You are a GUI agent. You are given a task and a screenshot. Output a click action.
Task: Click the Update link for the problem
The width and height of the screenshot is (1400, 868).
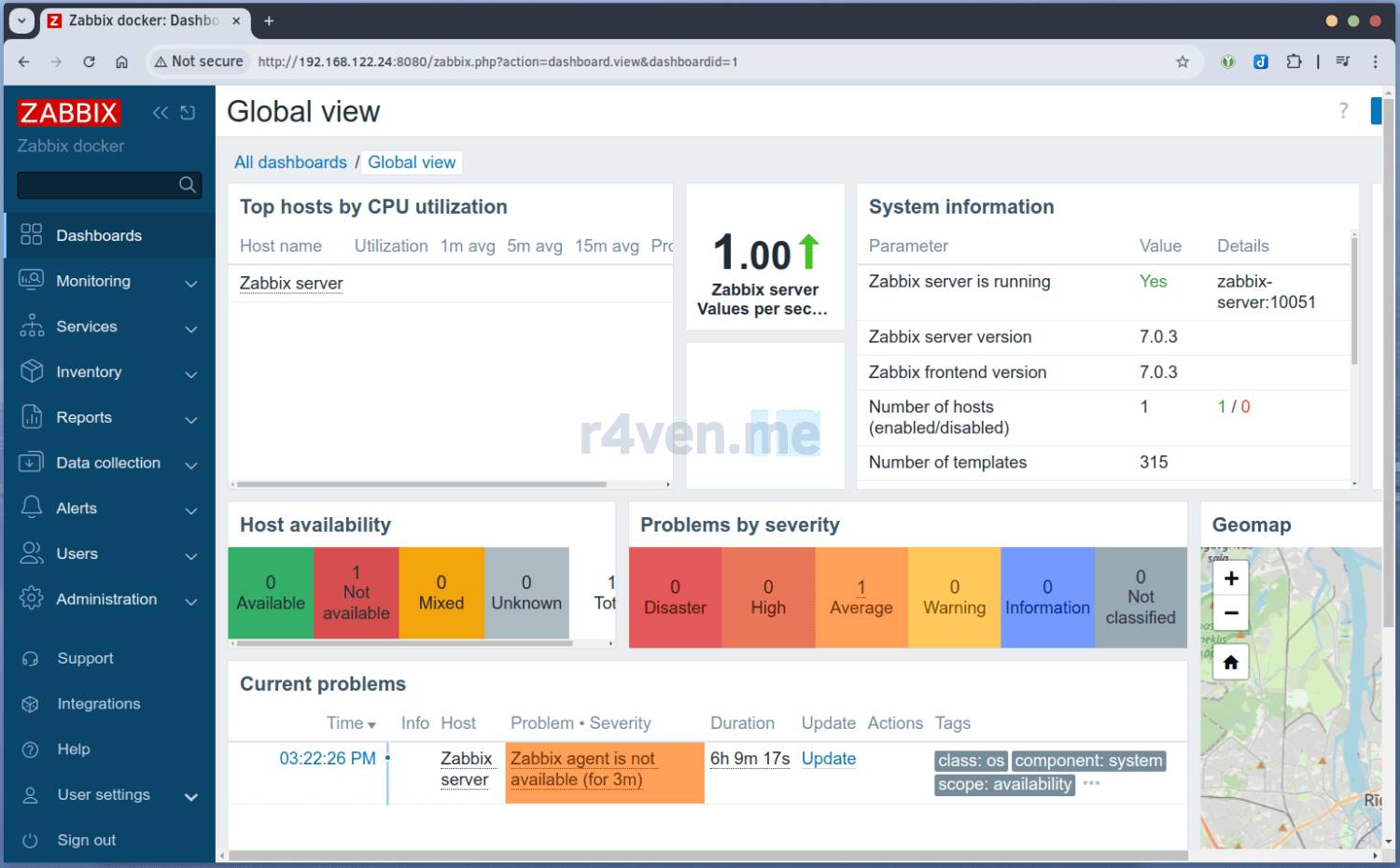coord(828,759)
